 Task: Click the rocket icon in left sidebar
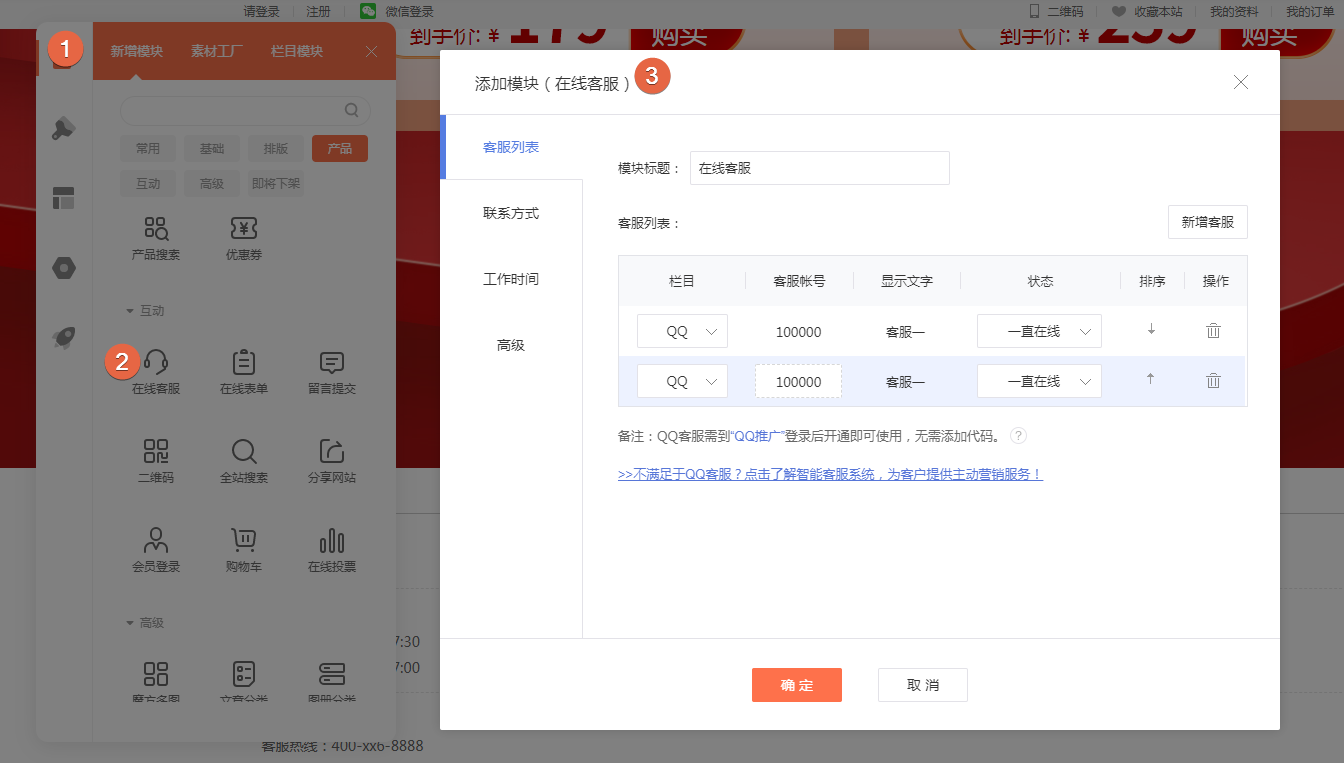pos(64,337)
